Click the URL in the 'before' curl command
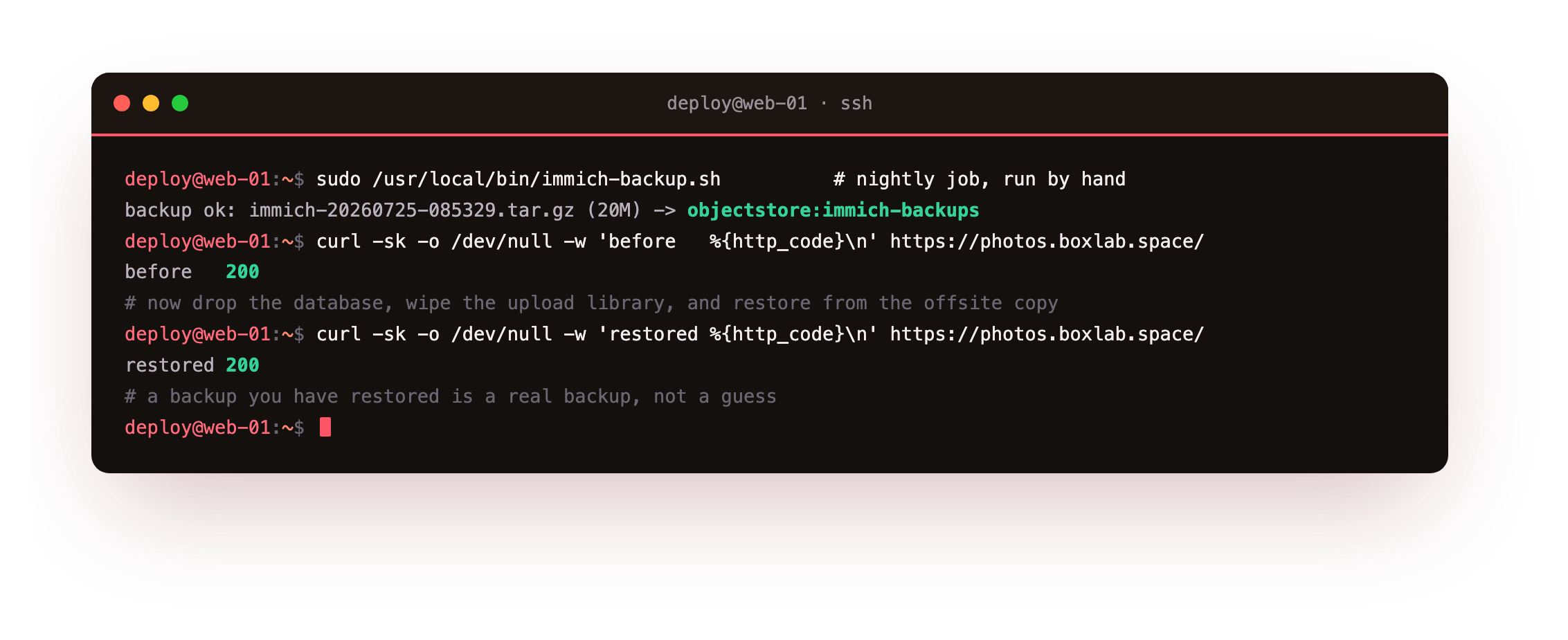Screen dimensions: 1568x640 point(1047,241)
